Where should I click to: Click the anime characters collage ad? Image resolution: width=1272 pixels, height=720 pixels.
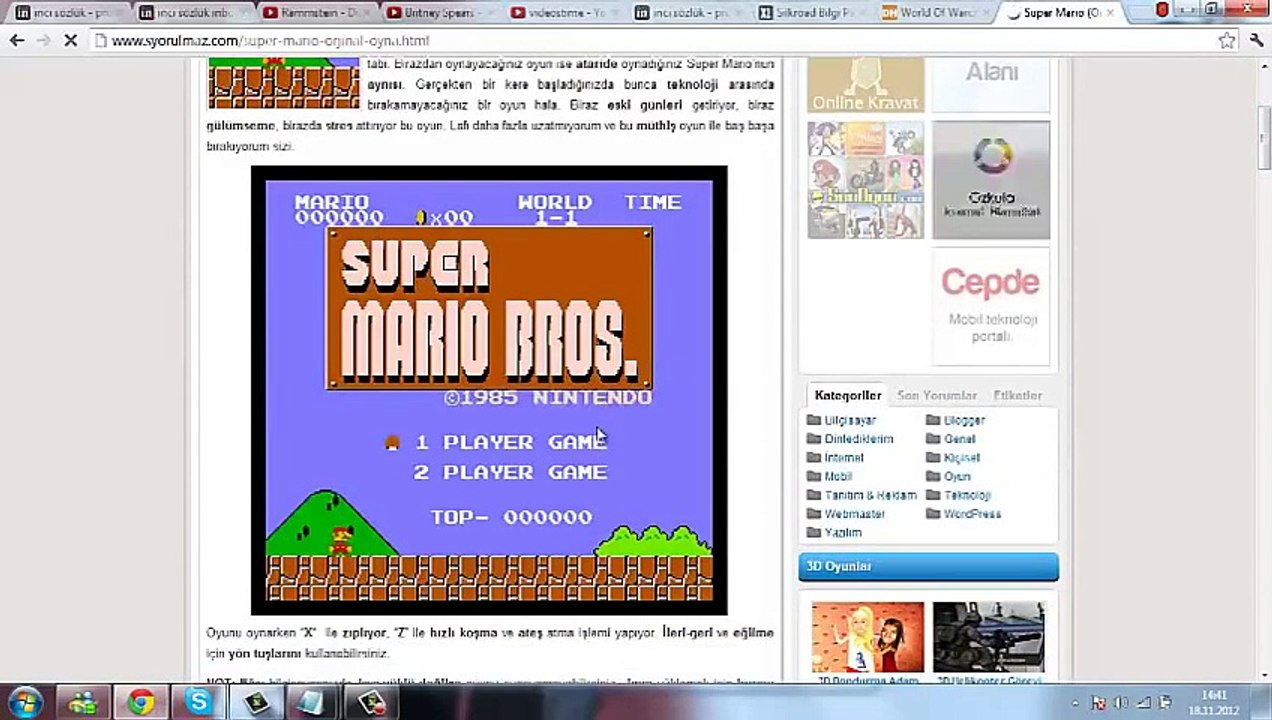coord(866,180)
